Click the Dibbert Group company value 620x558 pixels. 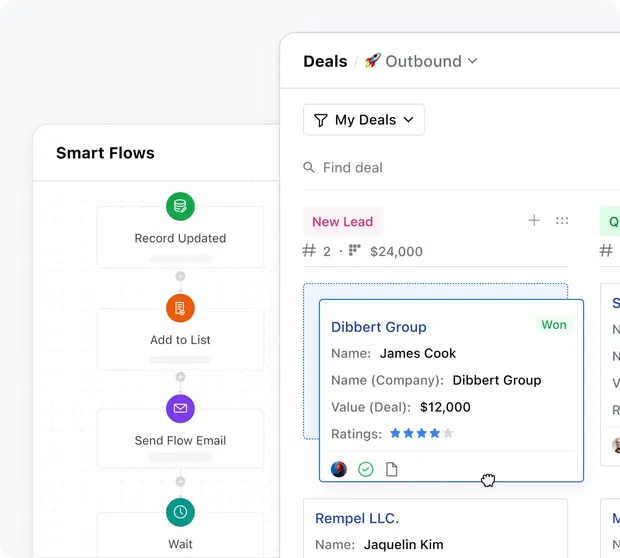[x=497, y=380]
